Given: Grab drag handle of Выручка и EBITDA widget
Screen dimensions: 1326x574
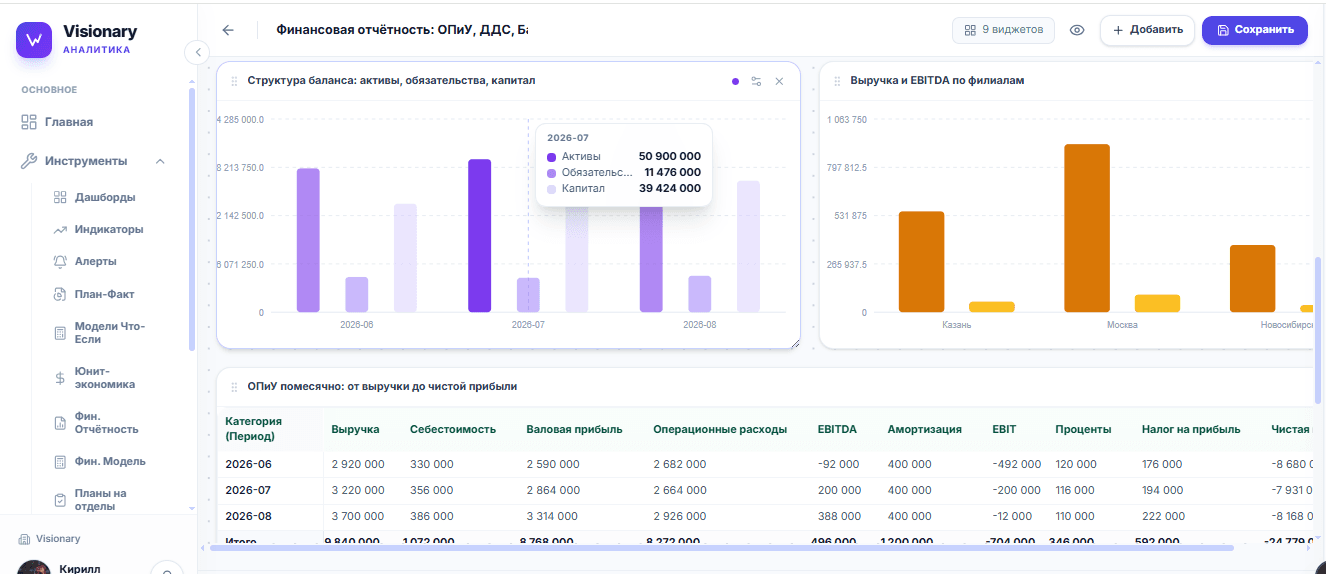Looking at the screenshot, I should [x=837, y=81].
